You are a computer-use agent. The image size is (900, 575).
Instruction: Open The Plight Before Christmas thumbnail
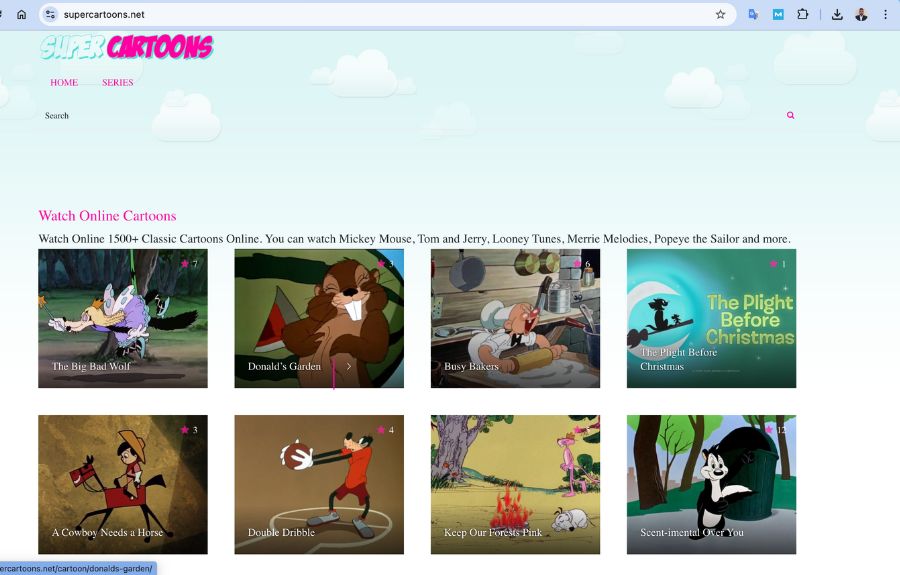pos(711,318)
